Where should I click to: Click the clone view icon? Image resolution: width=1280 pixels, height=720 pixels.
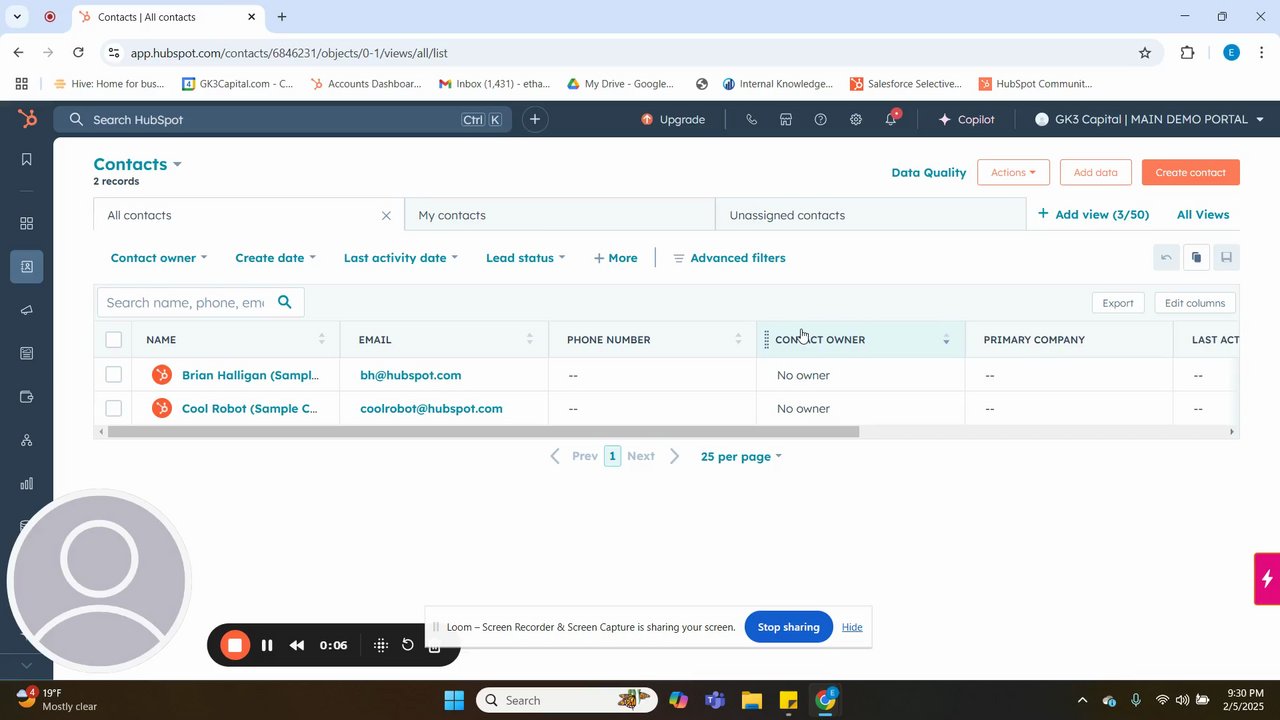click(x=1196, y=258)
